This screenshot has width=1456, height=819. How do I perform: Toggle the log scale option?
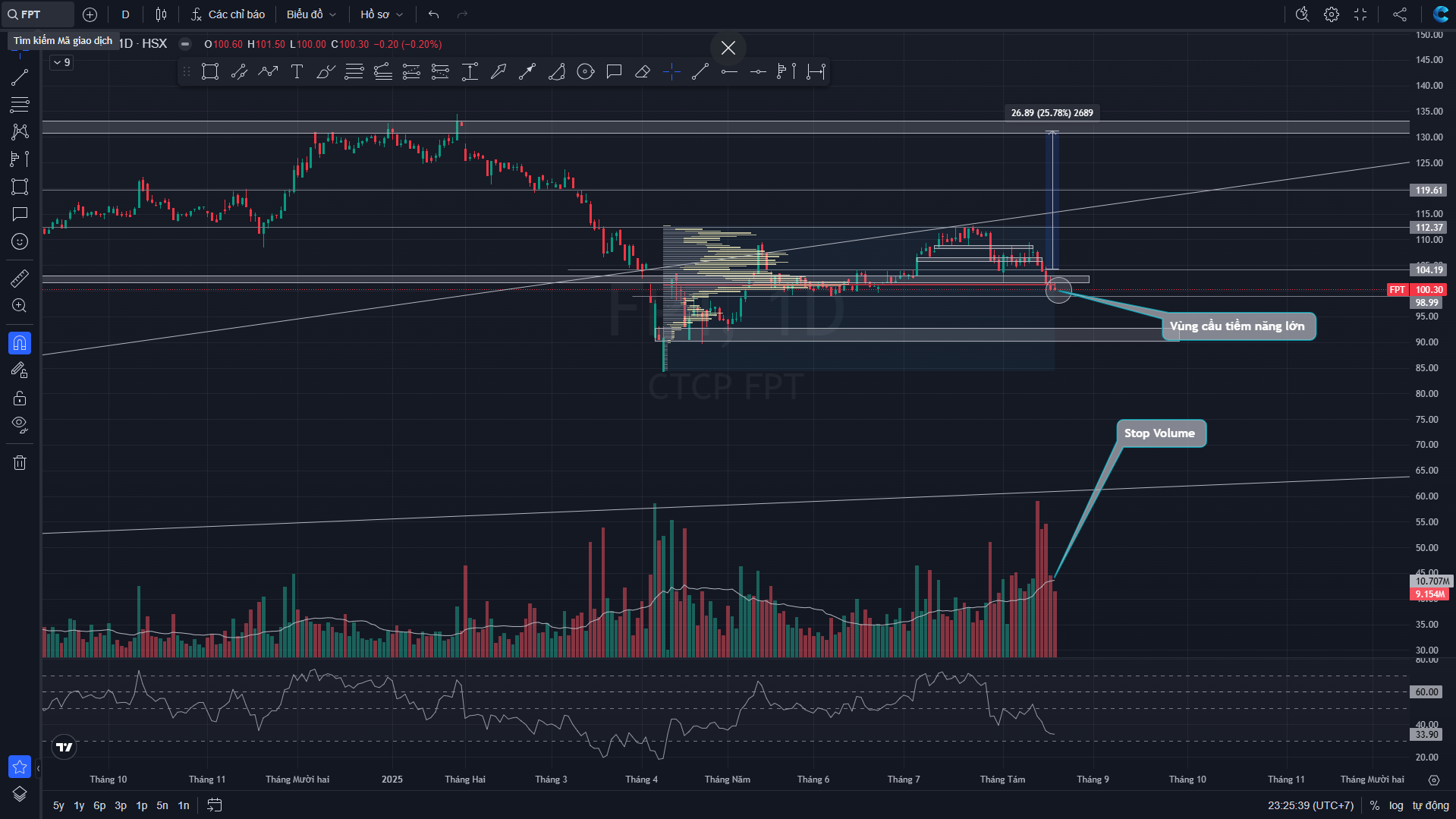1396,805
